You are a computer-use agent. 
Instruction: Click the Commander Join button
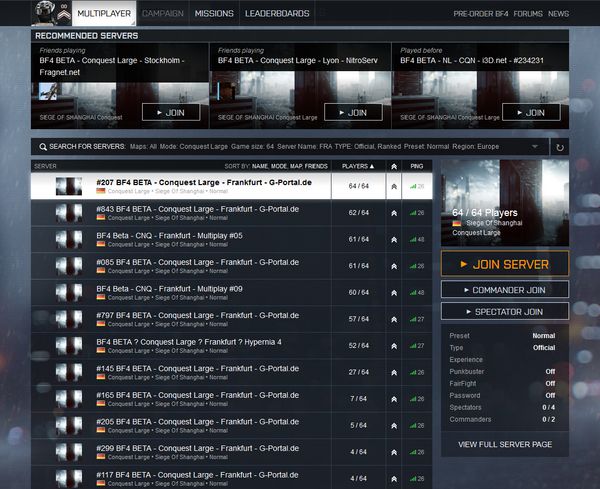coord(505,290)
